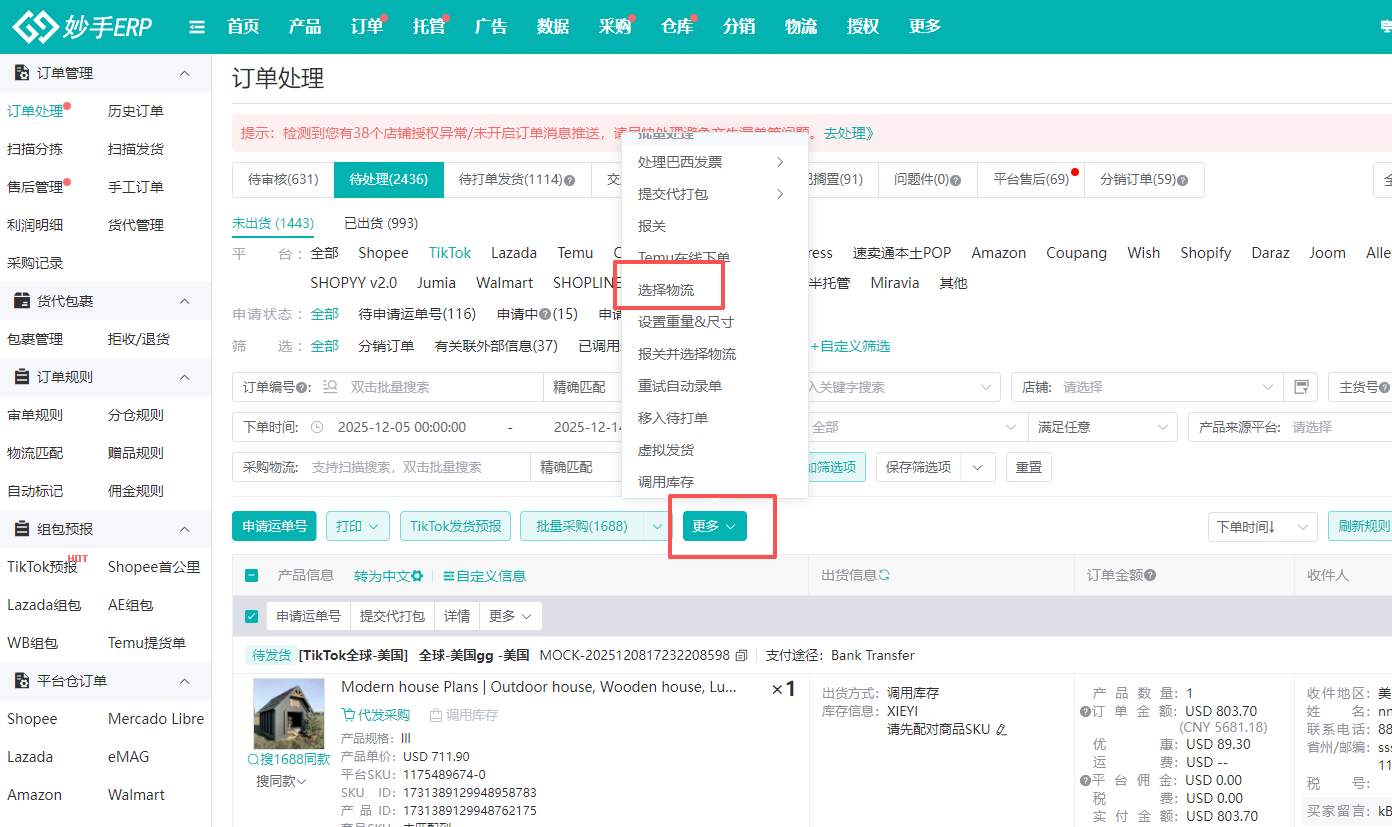This screenshot has width=1392, height=827.
Task: Open the 打印 dropdown
Action: [357, 526]
